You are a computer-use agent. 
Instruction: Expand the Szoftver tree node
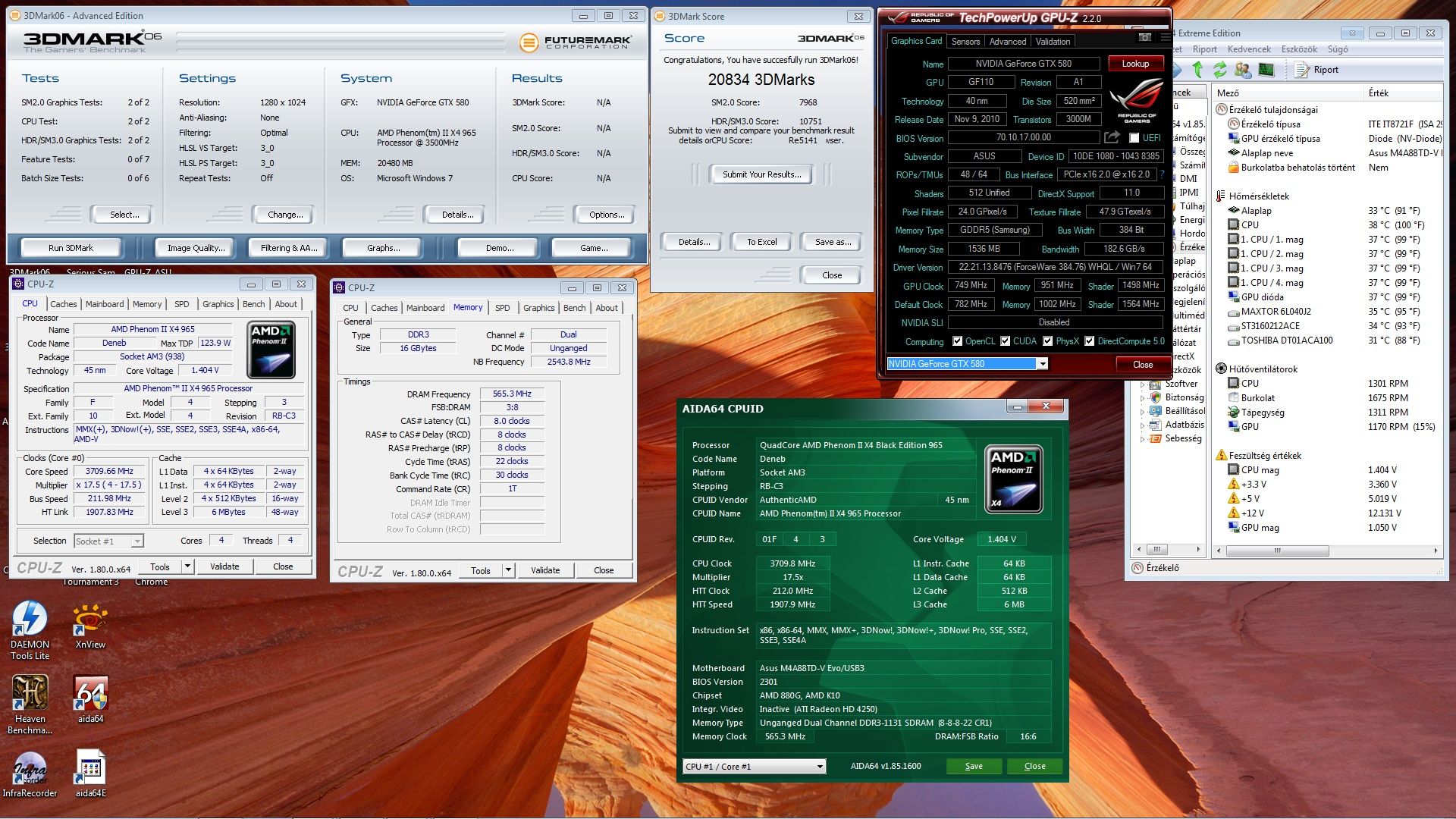pos(1142,384)
